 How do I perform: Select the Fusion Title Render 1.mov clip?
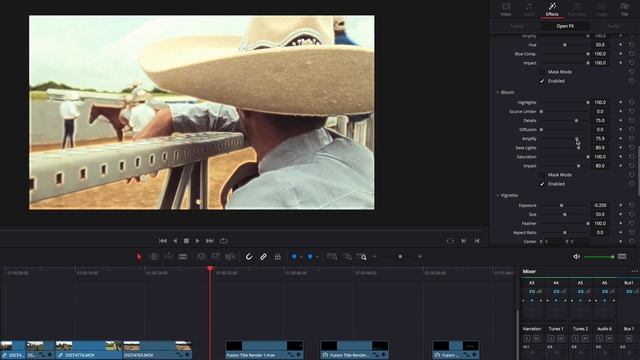264,350
